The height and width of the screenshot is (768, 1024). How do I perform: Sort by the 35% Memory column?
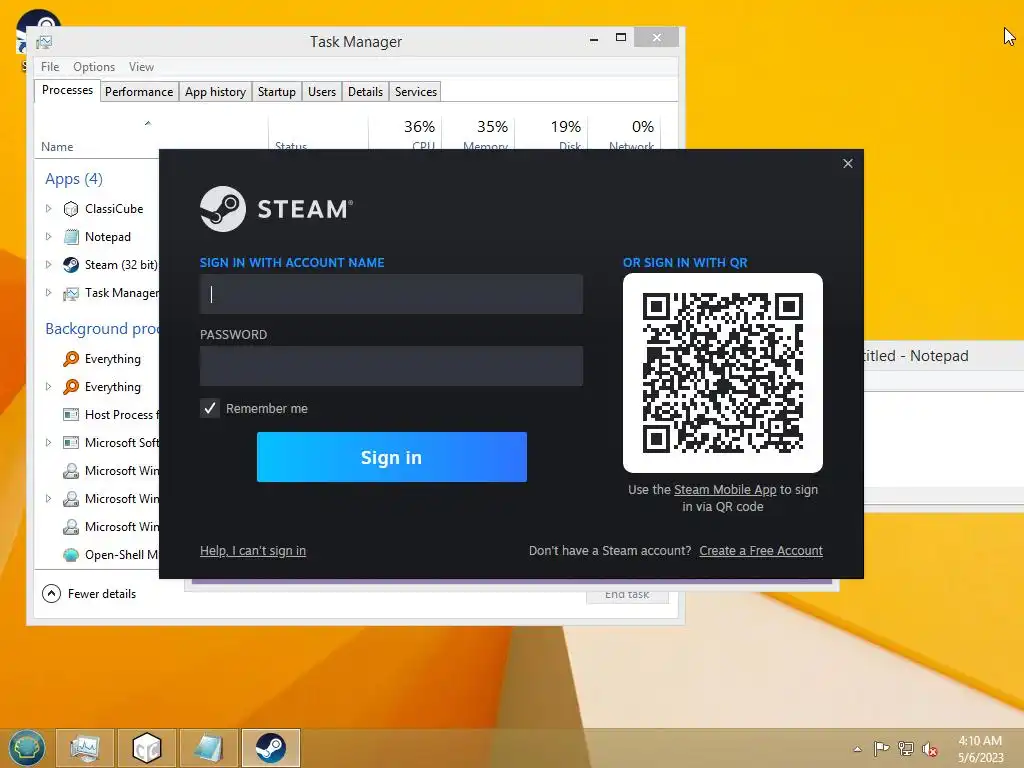pos(478,134)
